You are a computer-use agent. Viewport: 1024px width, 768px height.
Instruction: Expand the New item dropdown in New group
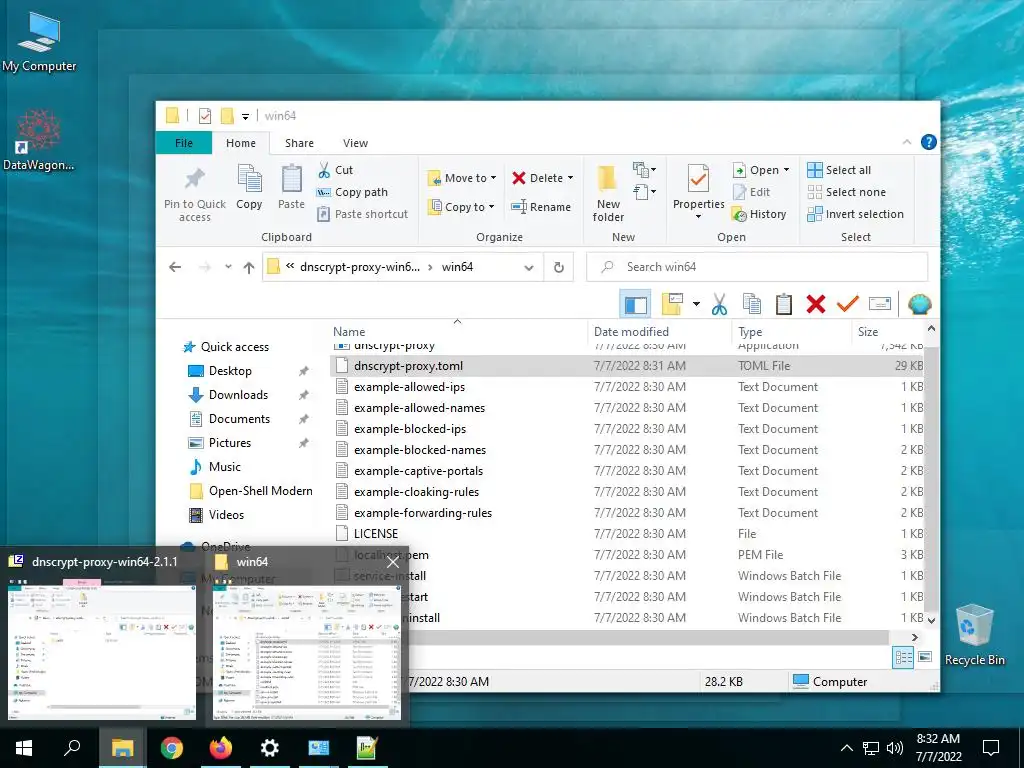click(645, 170)
